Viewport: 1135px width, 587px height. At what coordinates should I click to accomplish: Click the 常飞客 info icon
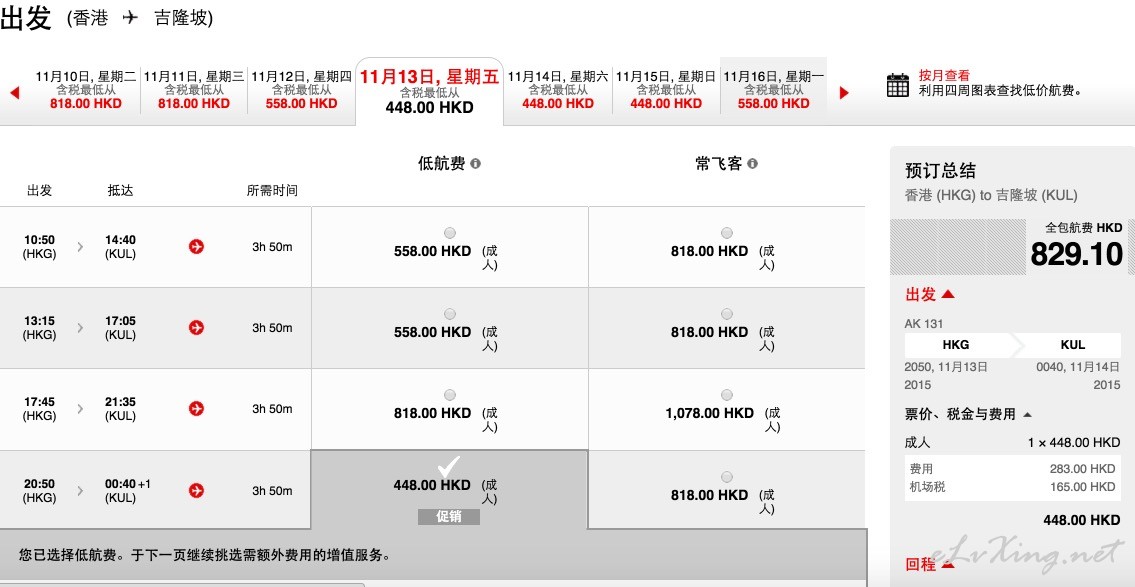(752, 164)
